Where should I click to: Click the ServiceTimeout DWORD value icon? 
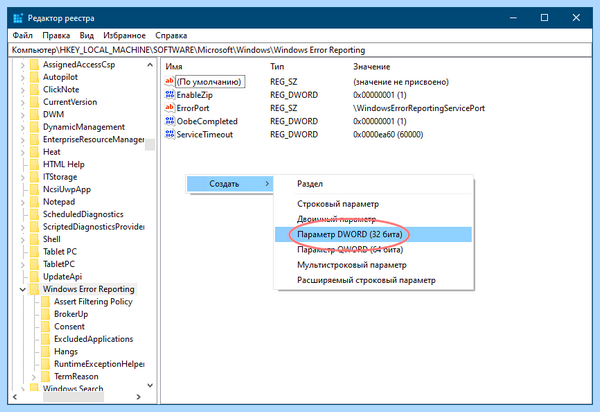pos(170,134)
